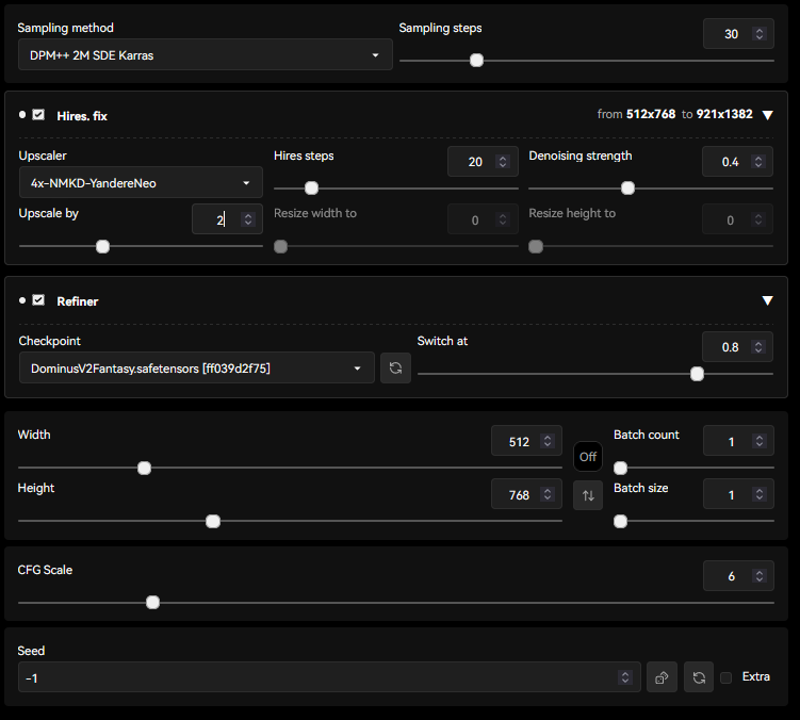Collapse the Refiner section triangle
Viewport: 800px width, 720px height.
tap(767, 300)
